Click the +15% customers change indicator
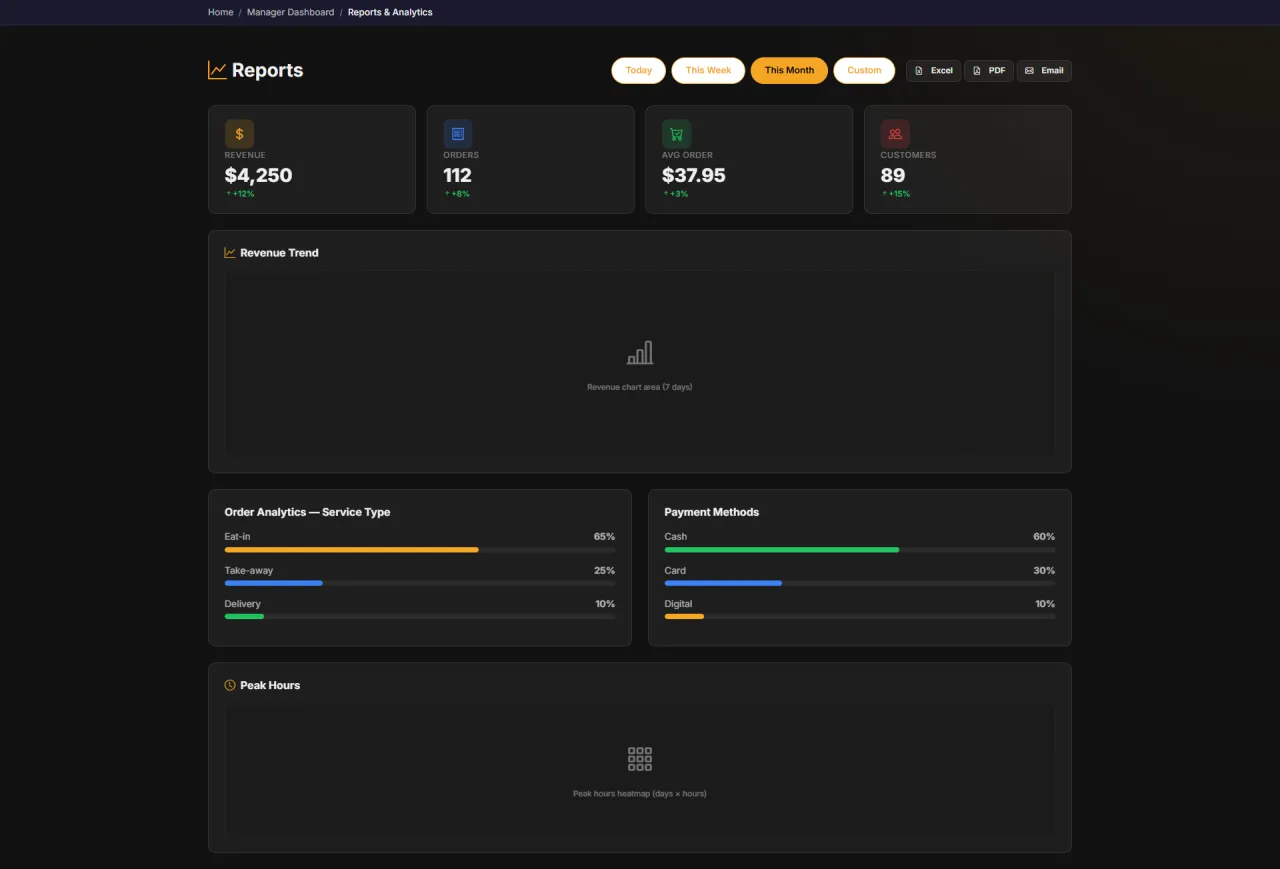This screenshot has height=869, width=1280. click(x=896, y=194)
